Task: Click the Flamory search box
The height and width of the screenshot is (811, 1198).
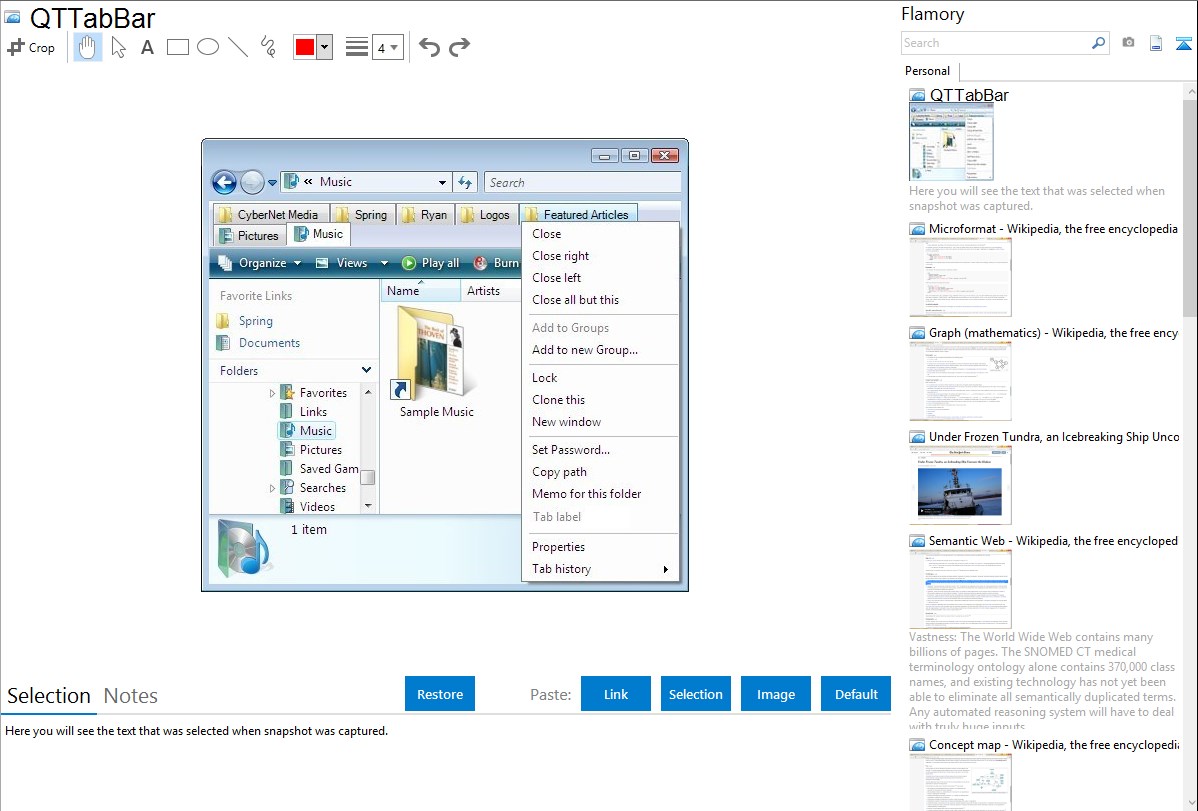Action: (996, 43)
